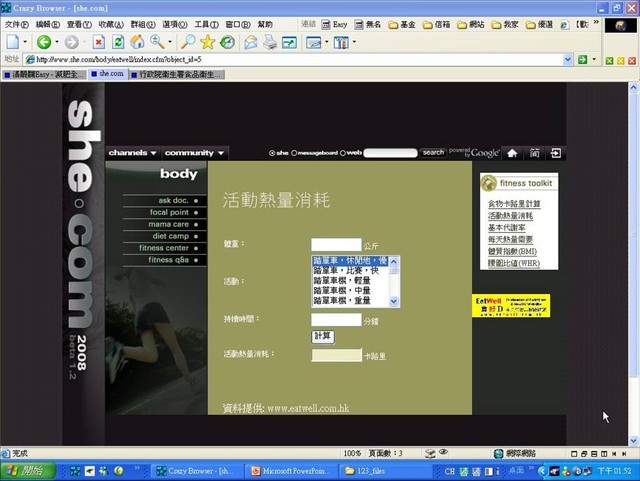
Task: Click the zoom magnifier toolbar icon
Action: pyautogui.click(x=157, y=42)
